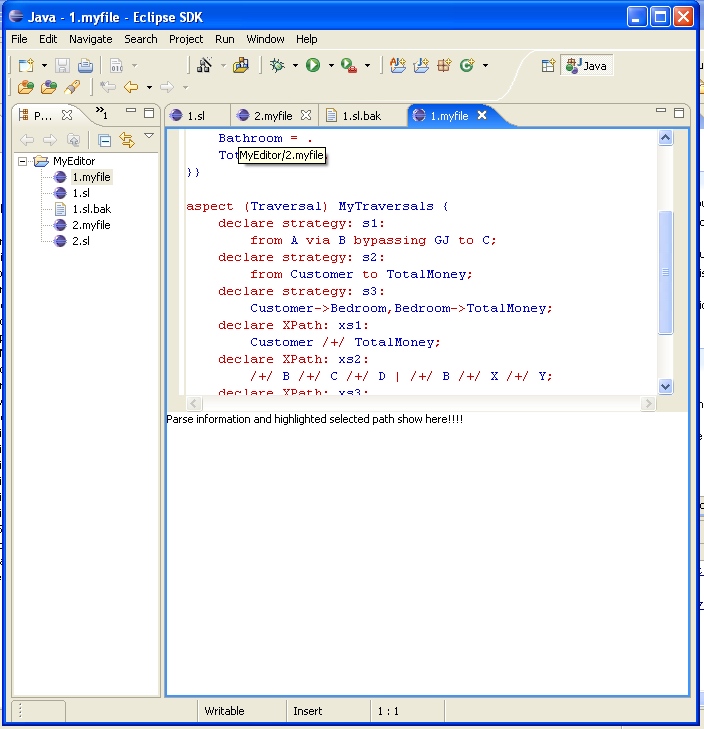Viewport: 704px width, 729px height.
Task: Click the yellow Back navigation arrow
Action: click(130, 88)
